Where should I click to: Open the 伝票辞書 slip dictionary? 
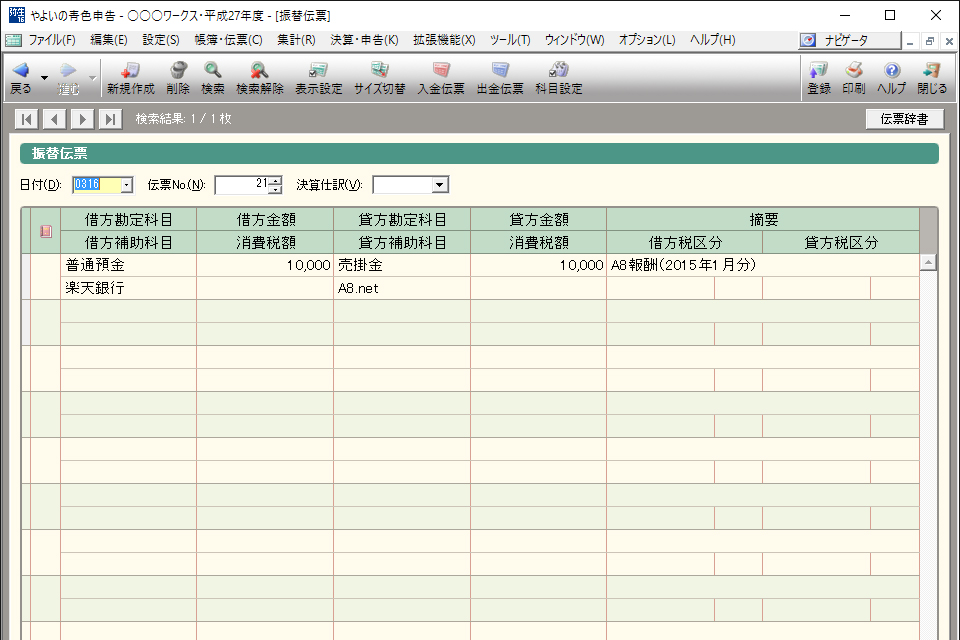click(x=904, y=119)
